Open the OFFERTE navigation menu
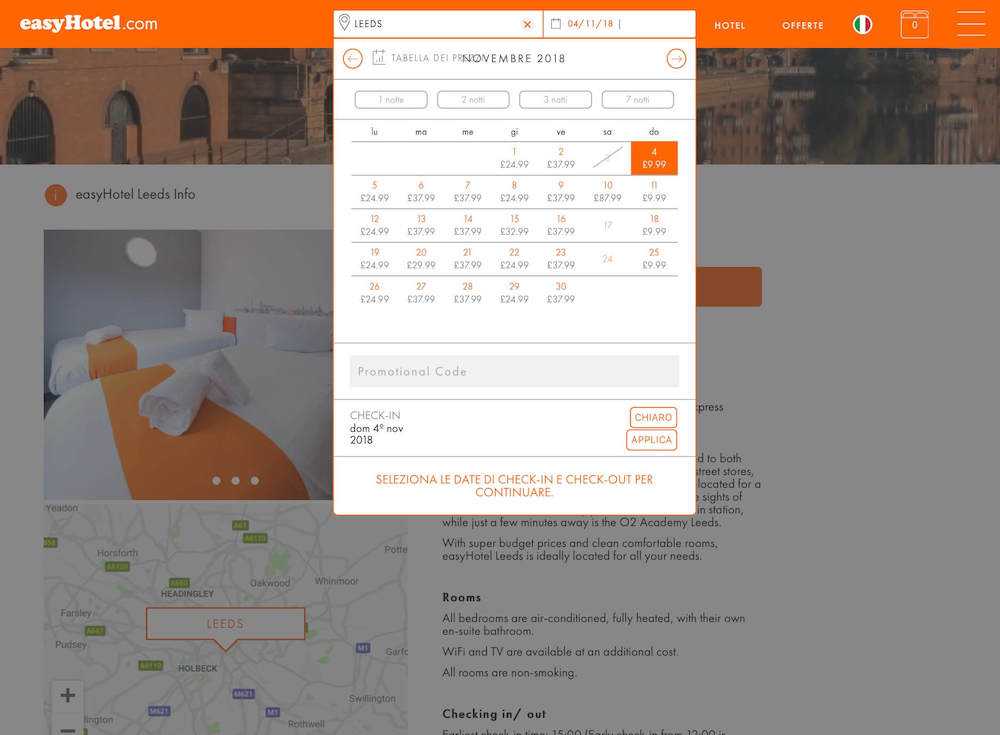1000x735 pixels. tap(803, 25)
